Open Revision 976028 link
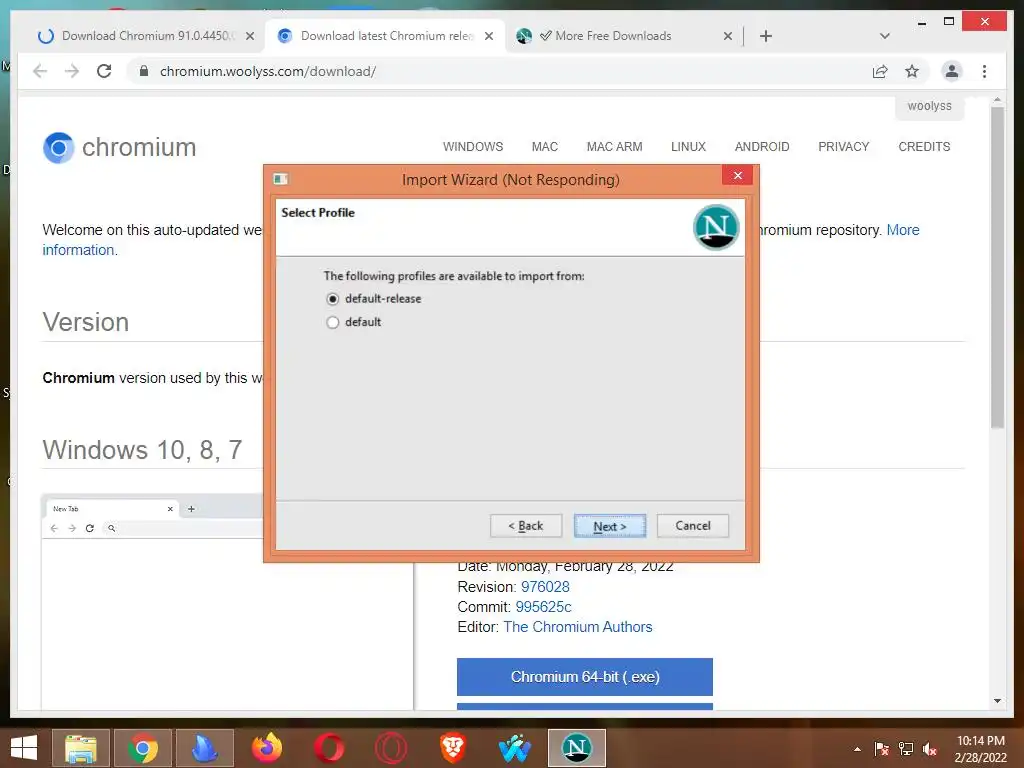The image size is (1024, 768). point(545,587)
